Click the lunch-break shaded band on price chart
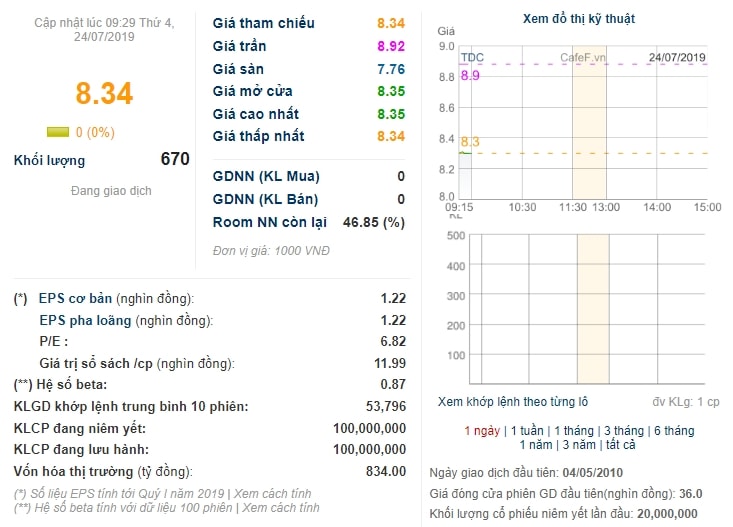The width and height of the screenshot is (733, 527). click(589, 122)
